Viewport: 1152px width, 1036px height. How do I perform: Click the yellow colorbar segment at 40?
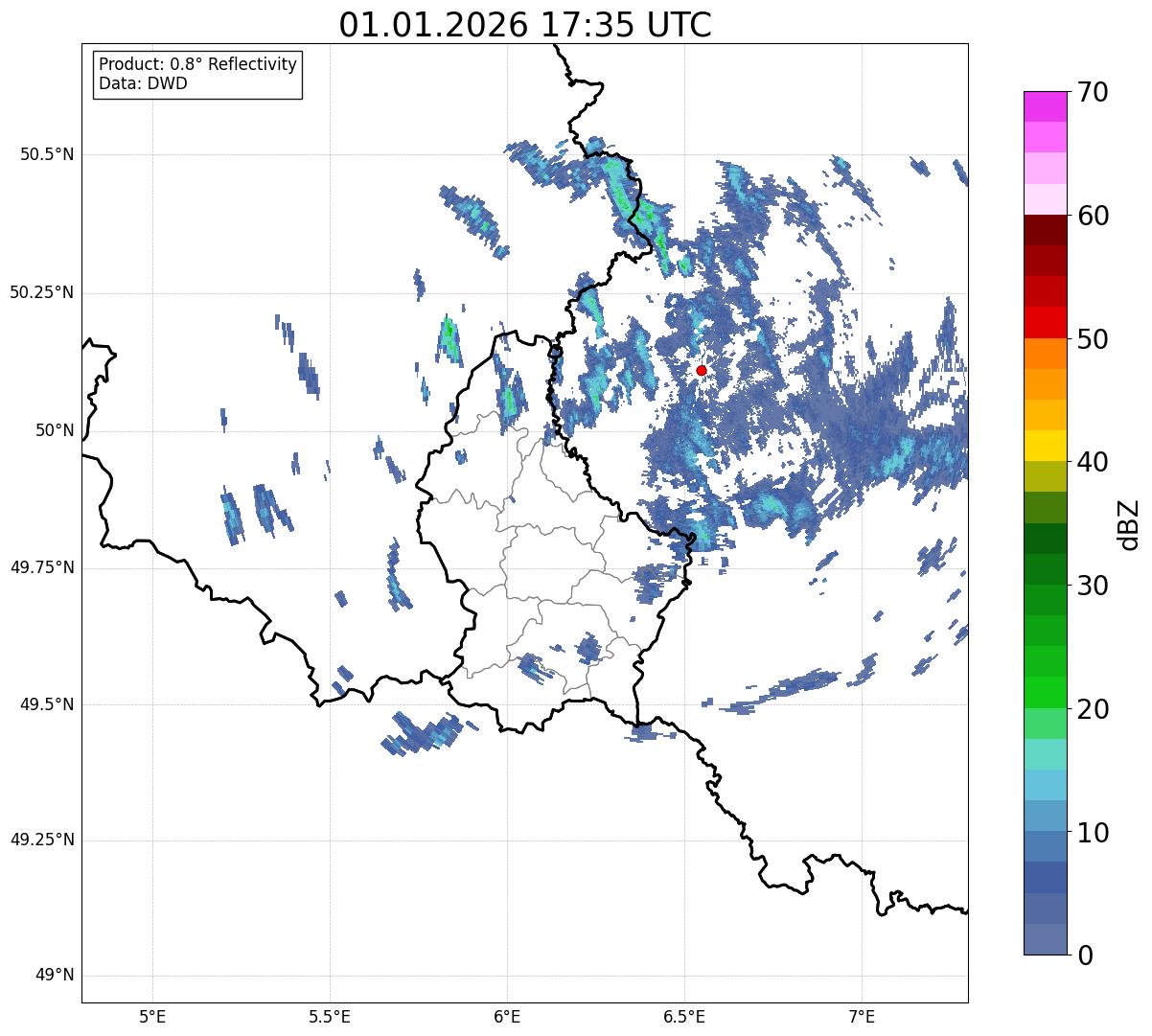coord(1046,447)
